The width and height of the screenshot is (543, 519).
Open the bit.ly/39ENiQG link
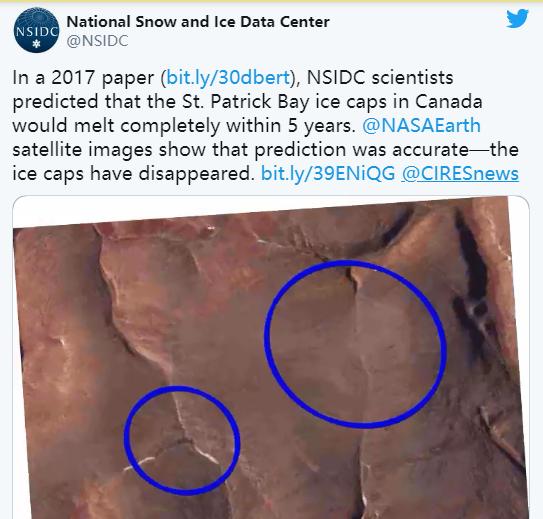pyautogui.click(x=328, y=173)
